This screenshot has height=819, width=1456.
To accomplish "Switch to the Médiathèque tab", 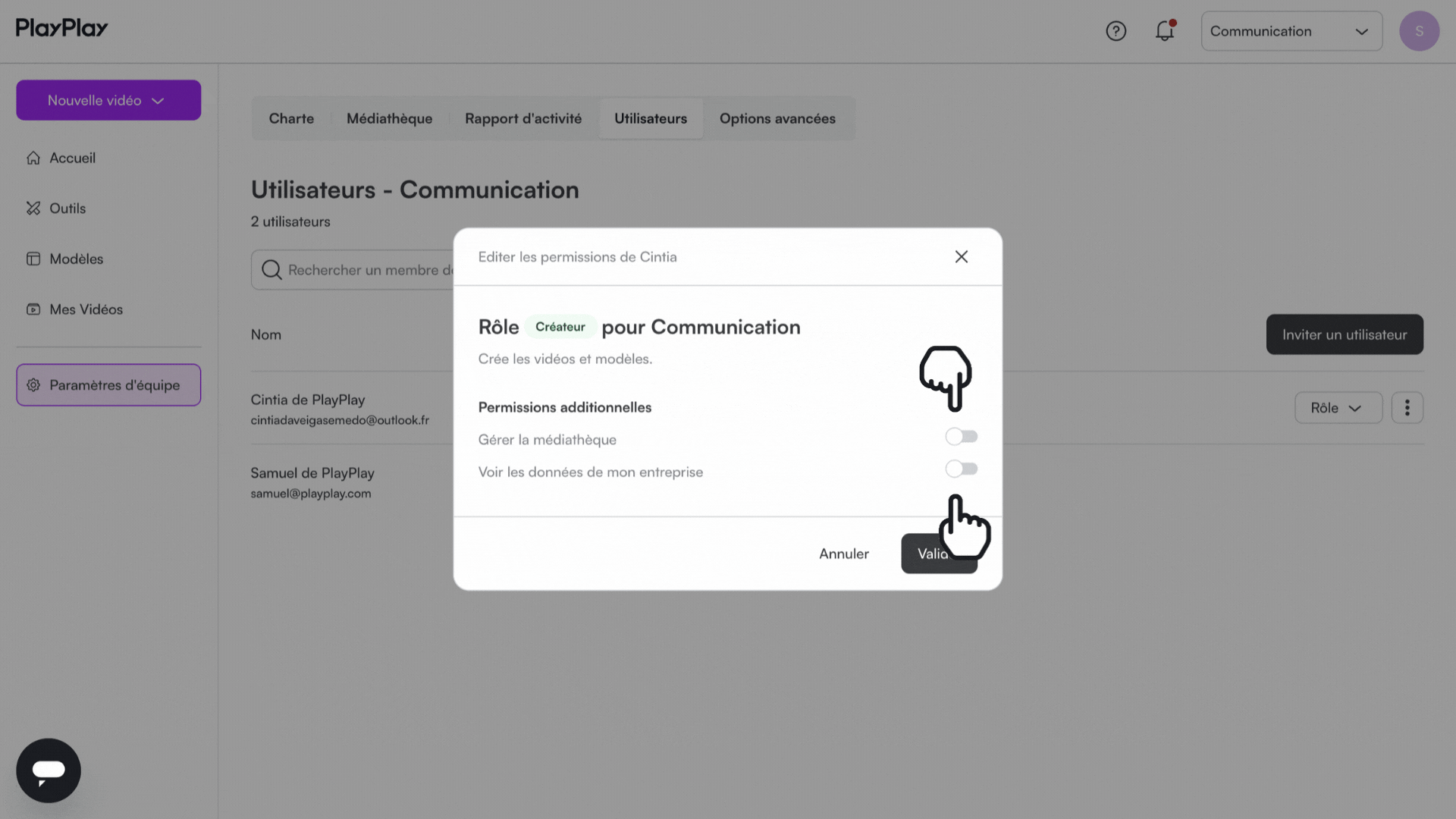I will pos(389,119).
